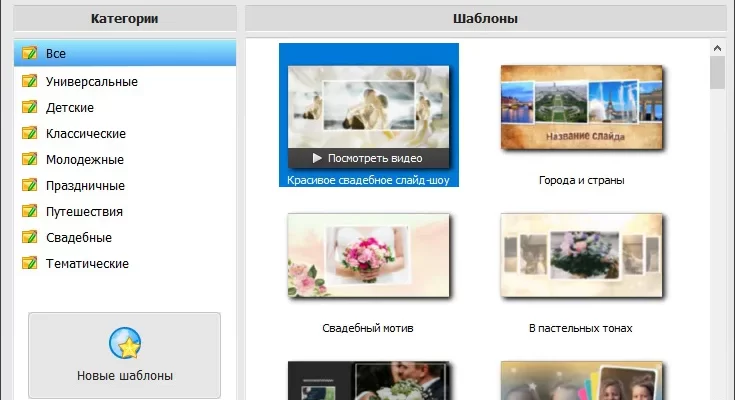Select the Красивое свадебное слайд-шоу thumbnail
735x400 pixels.
pyautogui.click(x=368, y=117)
